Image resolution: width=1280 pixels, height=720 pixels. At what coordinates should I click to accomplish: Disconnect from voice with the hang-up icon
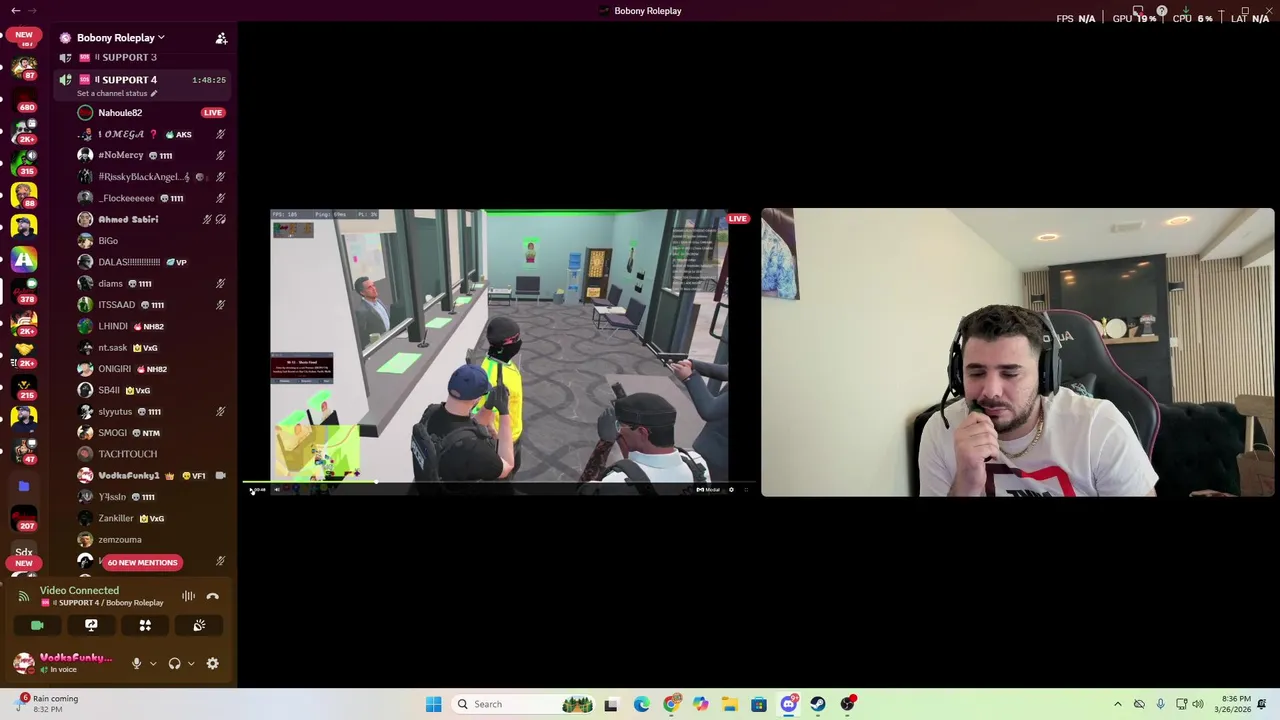[212, 597]
